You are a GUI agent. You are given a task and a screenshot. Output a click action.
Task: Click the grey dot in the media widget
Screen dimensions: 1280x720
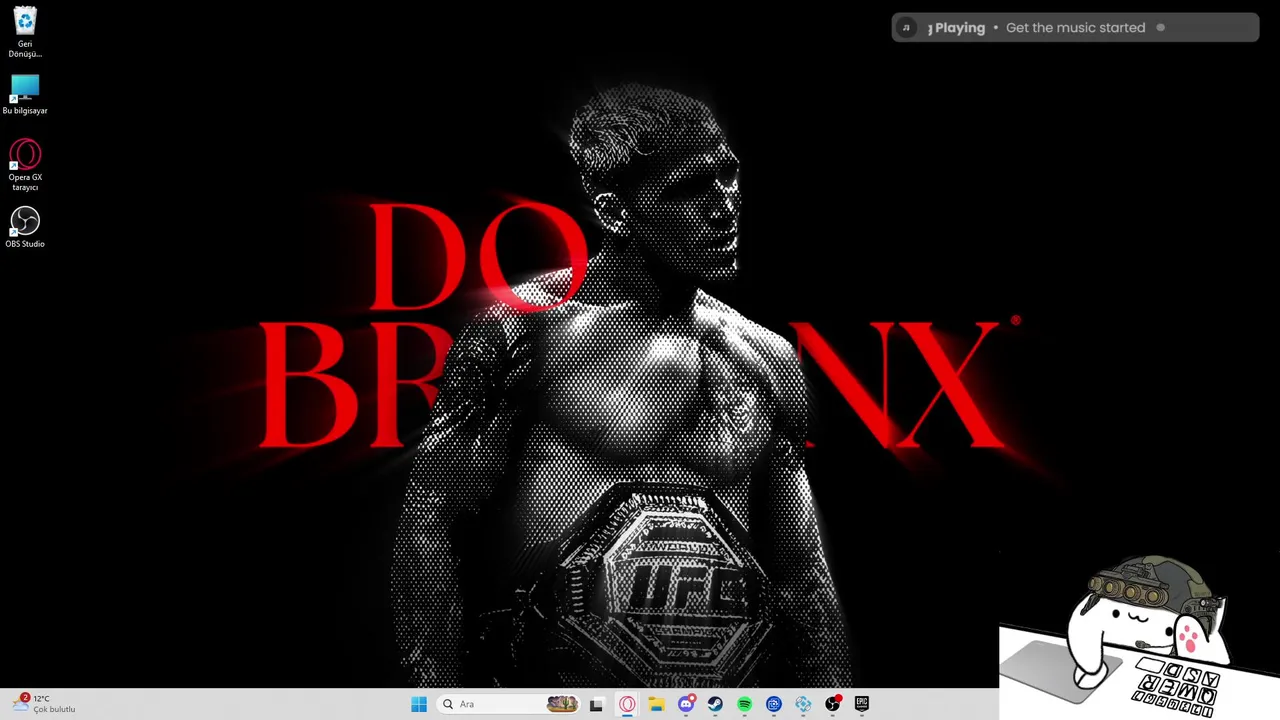1161,28
